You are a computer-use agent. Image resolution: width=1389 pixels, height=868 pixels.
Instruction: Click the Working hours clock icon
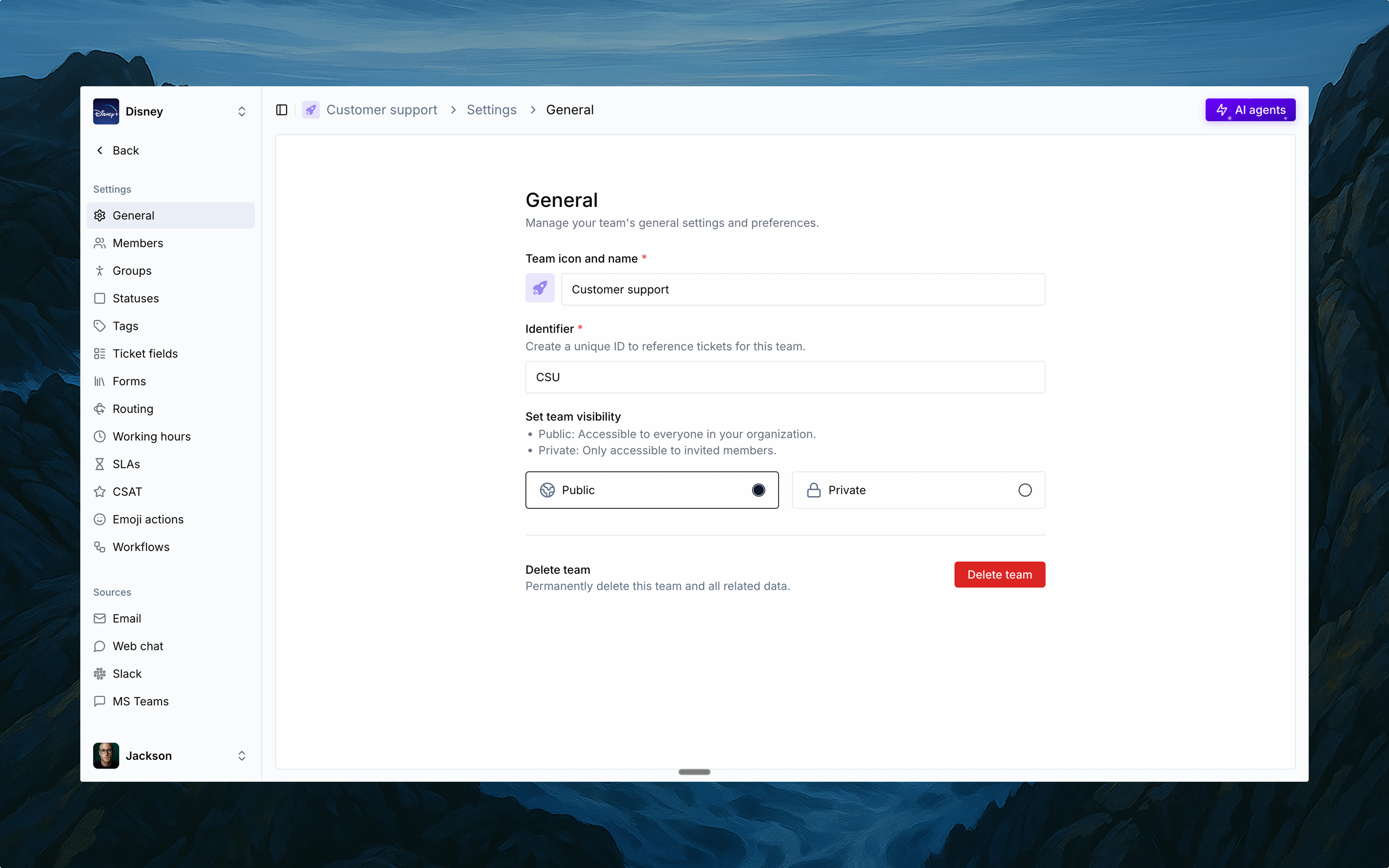coord(100,436)
